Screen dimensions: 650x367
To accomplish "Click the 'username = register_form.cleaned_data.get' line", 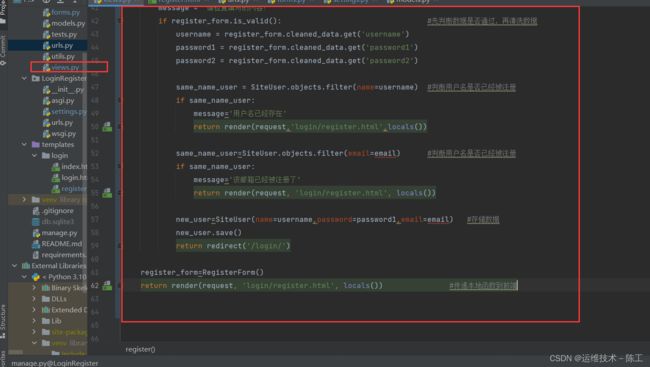I will pos(292,34).
